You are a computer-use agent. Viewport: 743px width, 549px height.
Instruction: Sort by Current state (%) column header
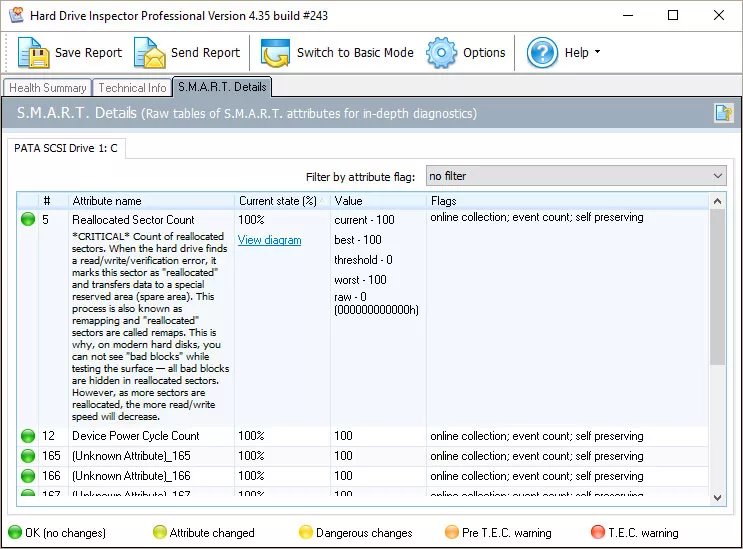click(282, 201)
